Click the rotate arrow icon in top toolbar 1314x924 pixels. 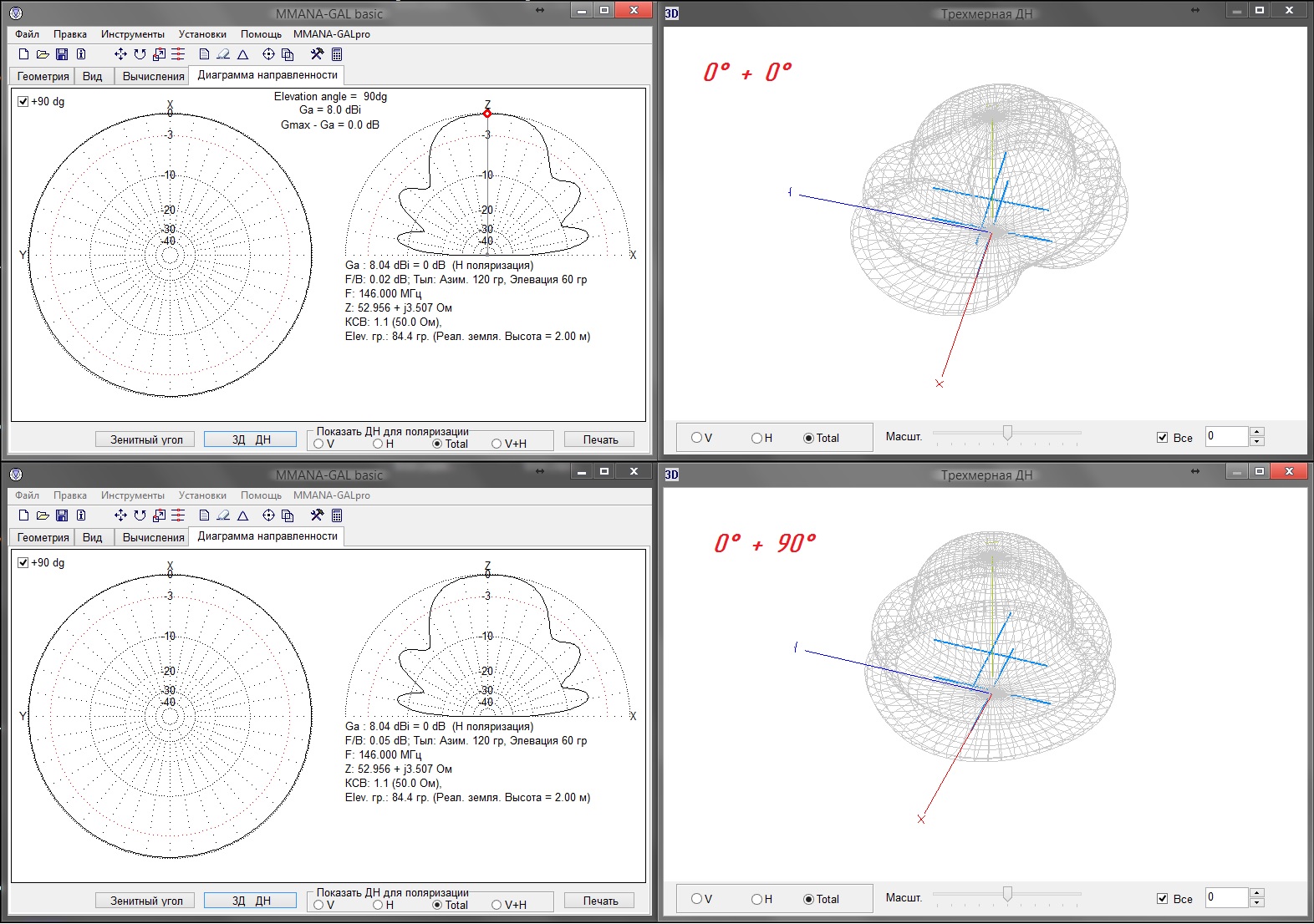point(140,54)
